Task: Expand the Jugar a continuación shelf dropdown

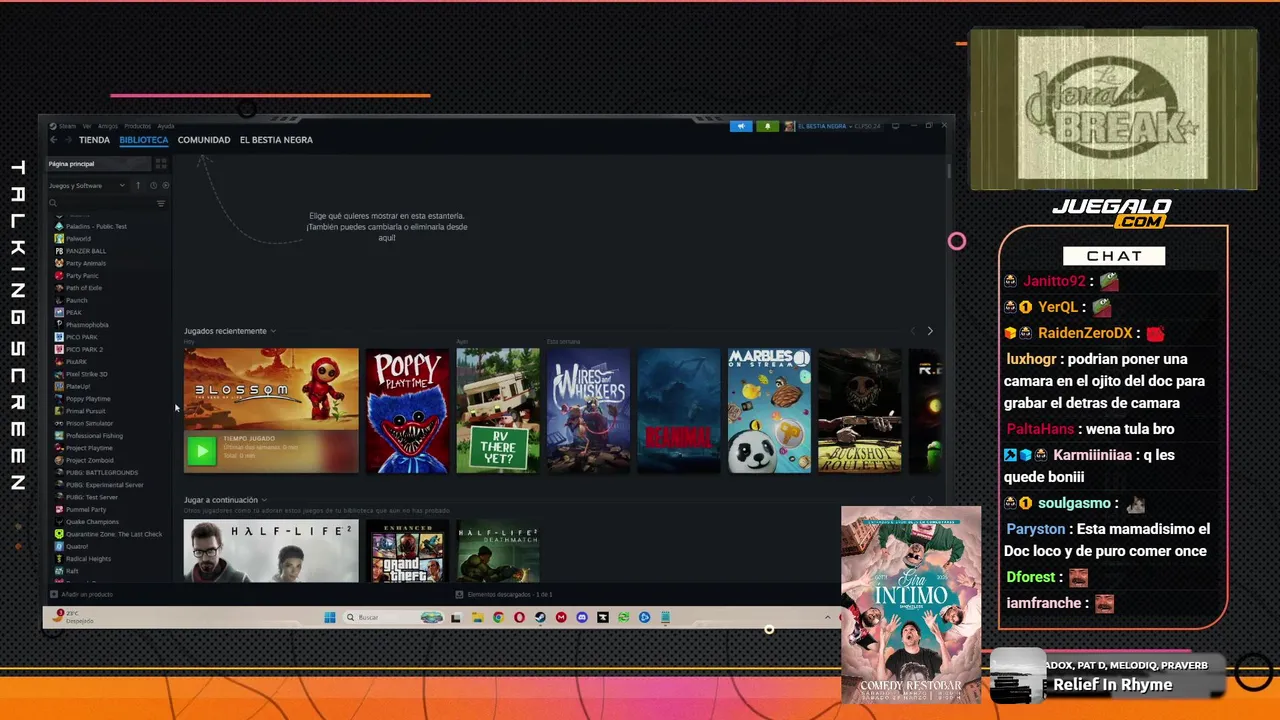Action: [264, 500]
